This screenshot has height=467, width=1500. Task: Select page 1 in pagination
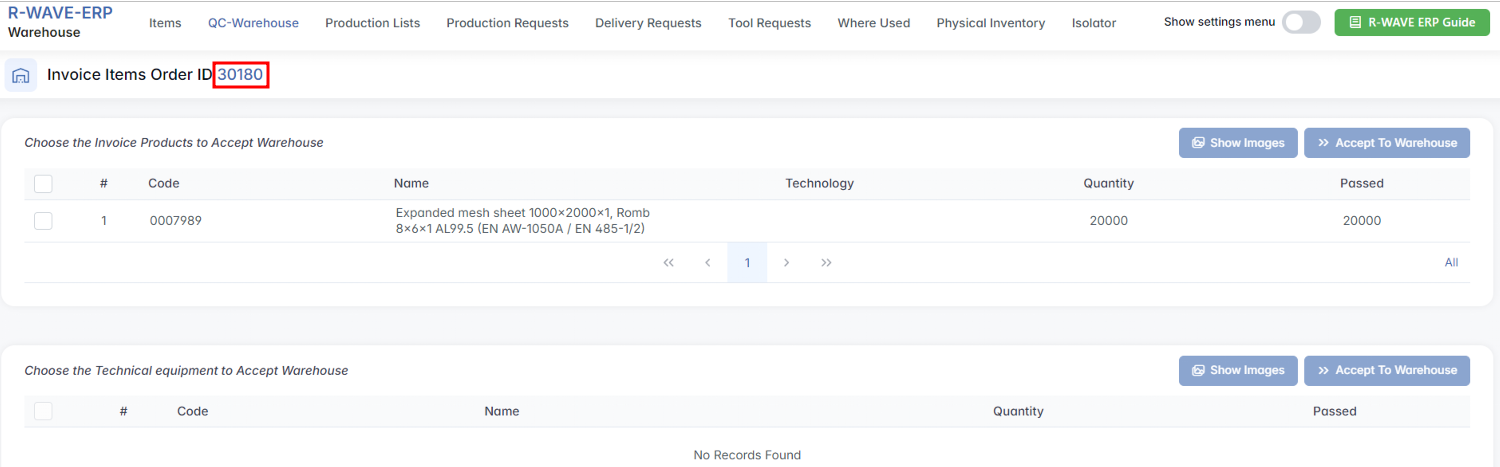pos(747,263)
